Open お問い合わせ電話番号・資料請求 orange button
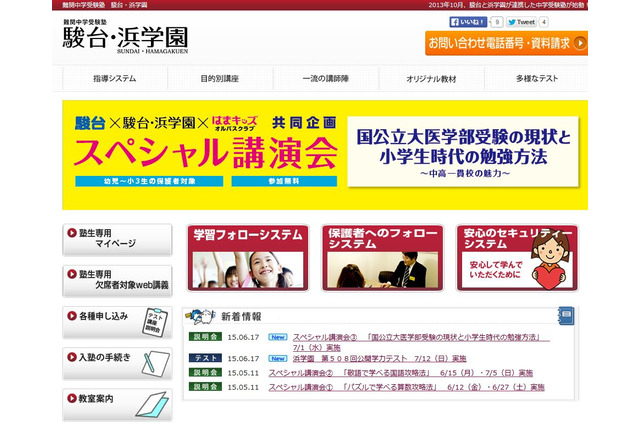 coord(506,43)
